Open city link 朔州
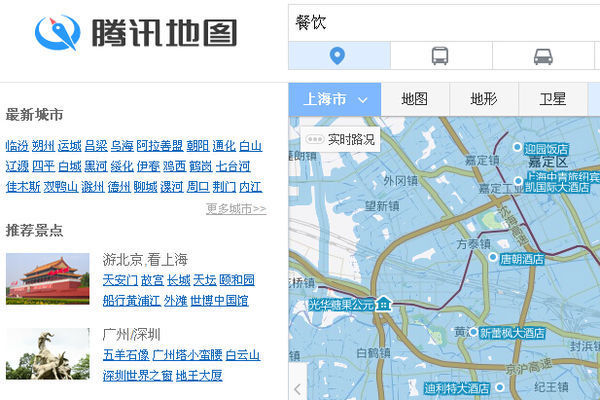The width and height of the screenshot is (600, 400). tap(43, 146)
